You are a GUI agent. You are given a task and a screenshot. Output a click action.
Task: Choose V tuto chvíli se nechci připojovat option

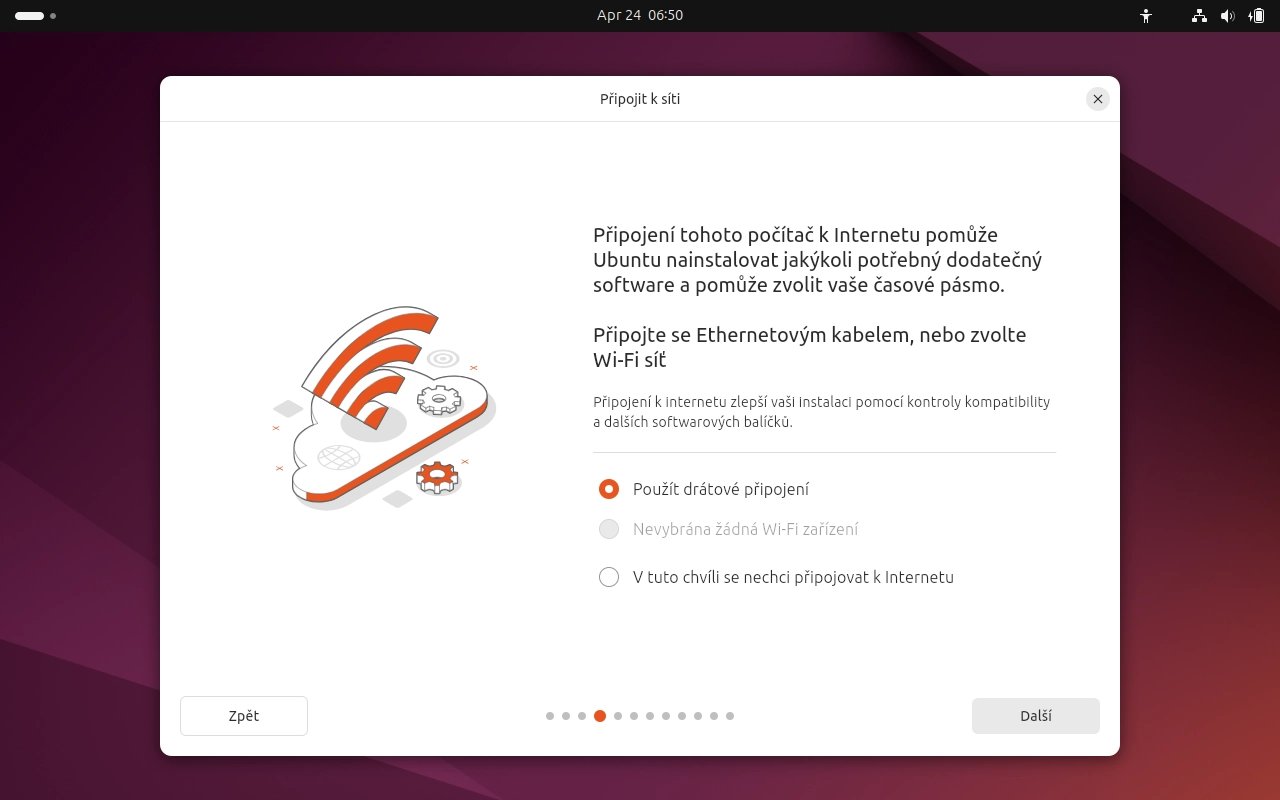(776, 577)
